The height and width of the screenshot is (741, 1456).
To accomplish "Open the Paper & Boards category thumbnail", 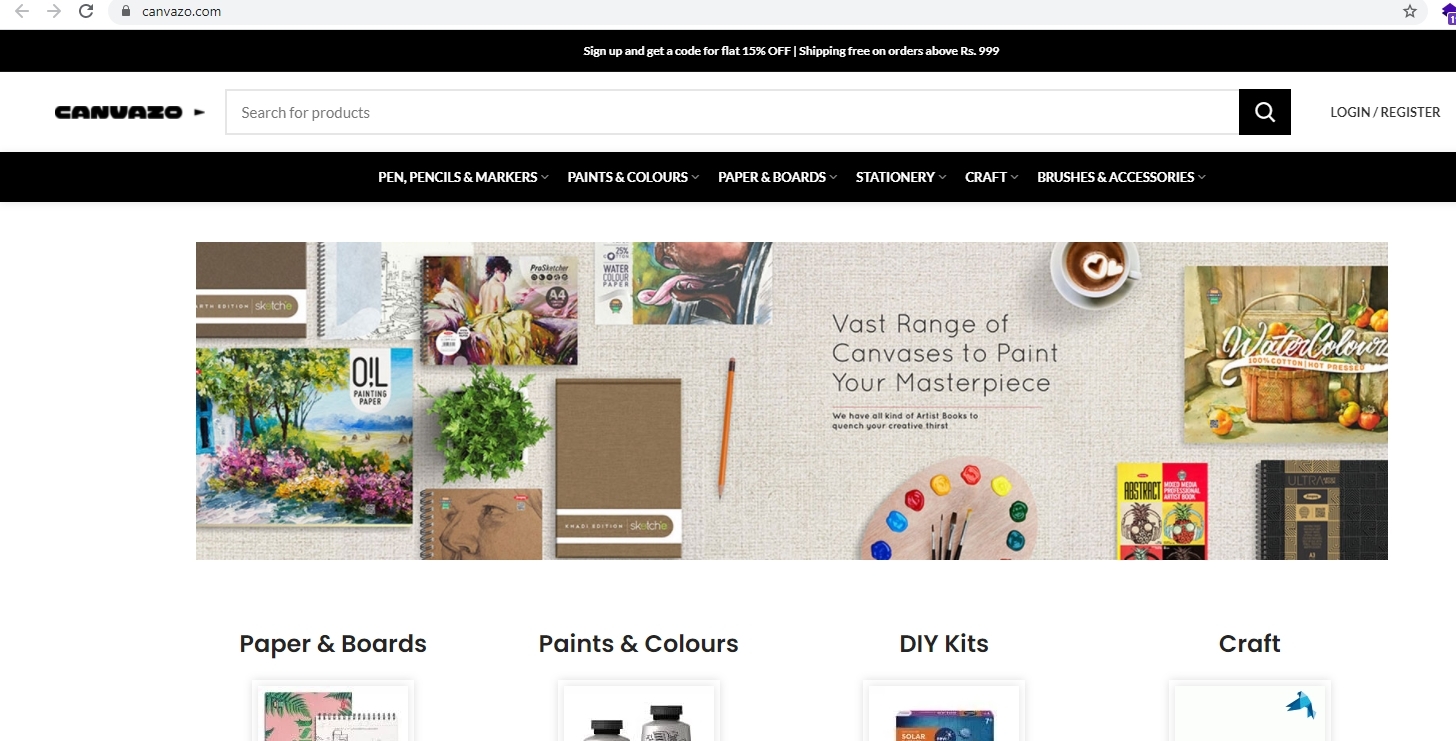I will pos(333,712).
